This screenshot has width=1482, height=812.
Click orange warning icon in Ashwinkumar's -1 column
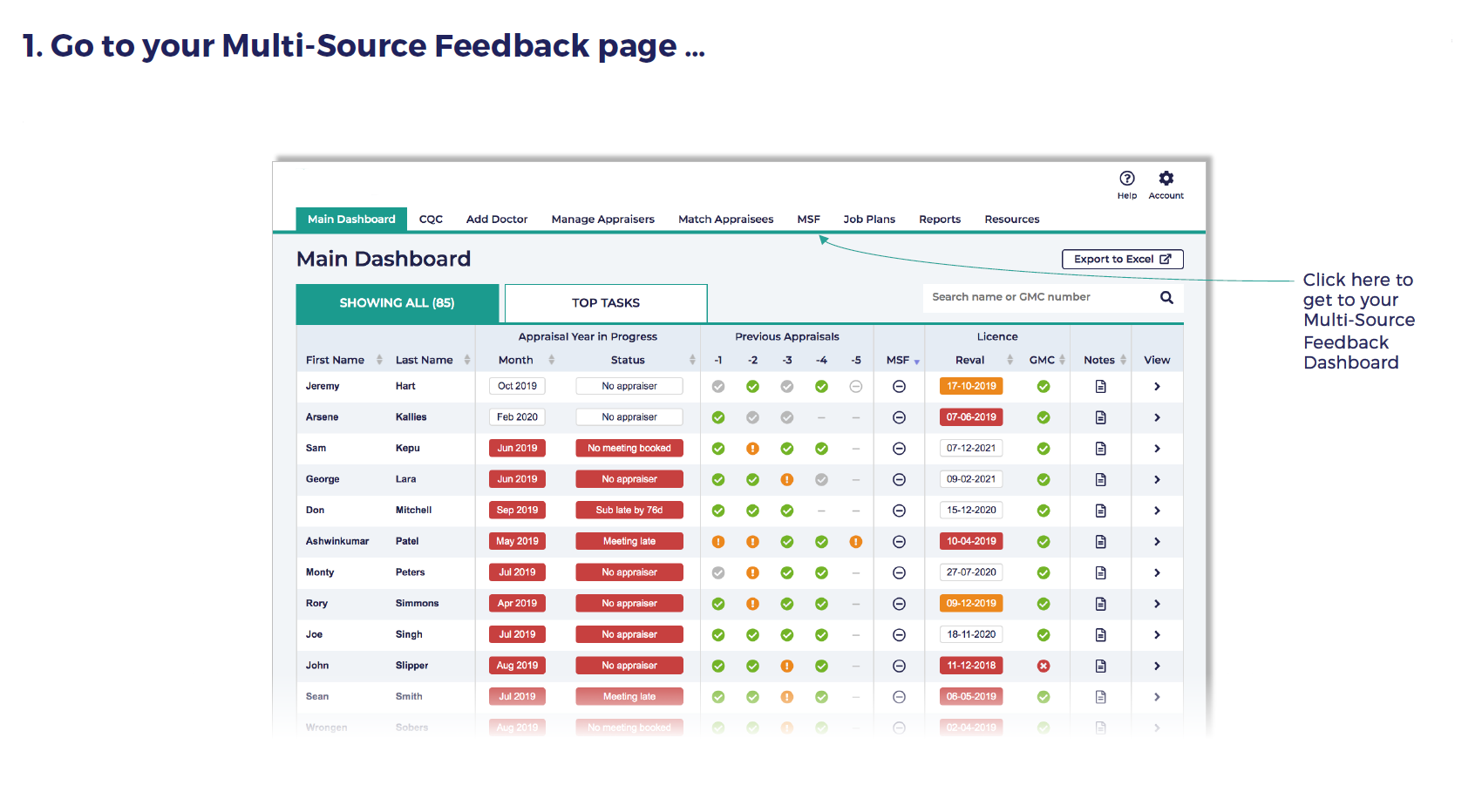718,542
